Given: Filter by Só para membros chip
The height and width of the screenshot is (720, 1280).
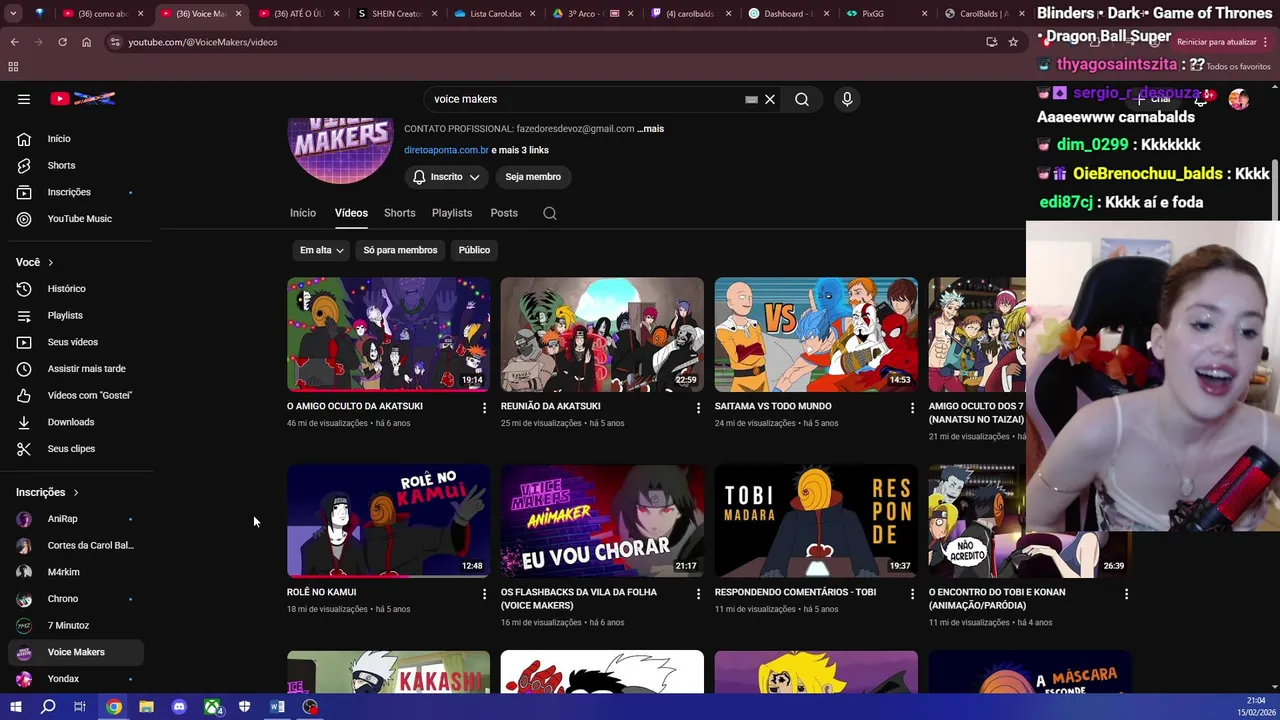Looking at the screenshot, I should click(x=400, y=250).
